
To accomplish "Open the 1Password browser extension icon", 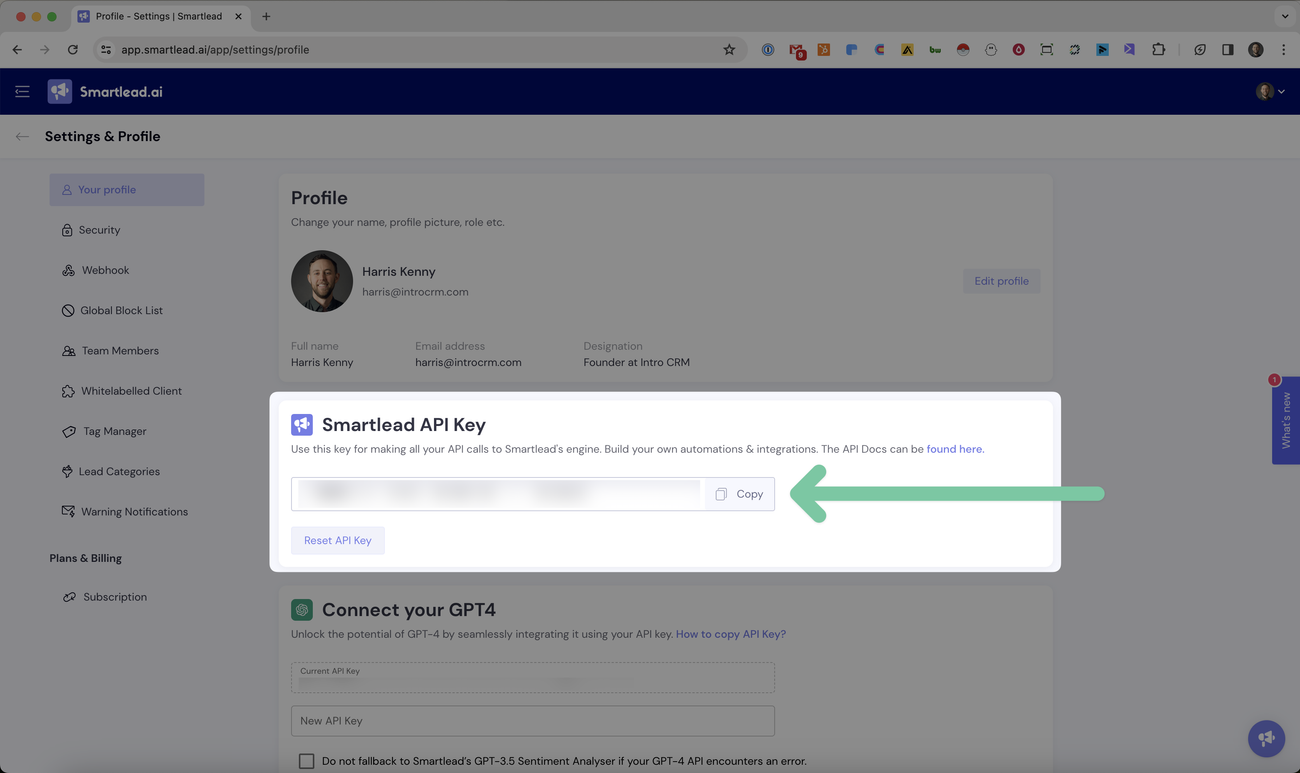I will coord(768,49).
